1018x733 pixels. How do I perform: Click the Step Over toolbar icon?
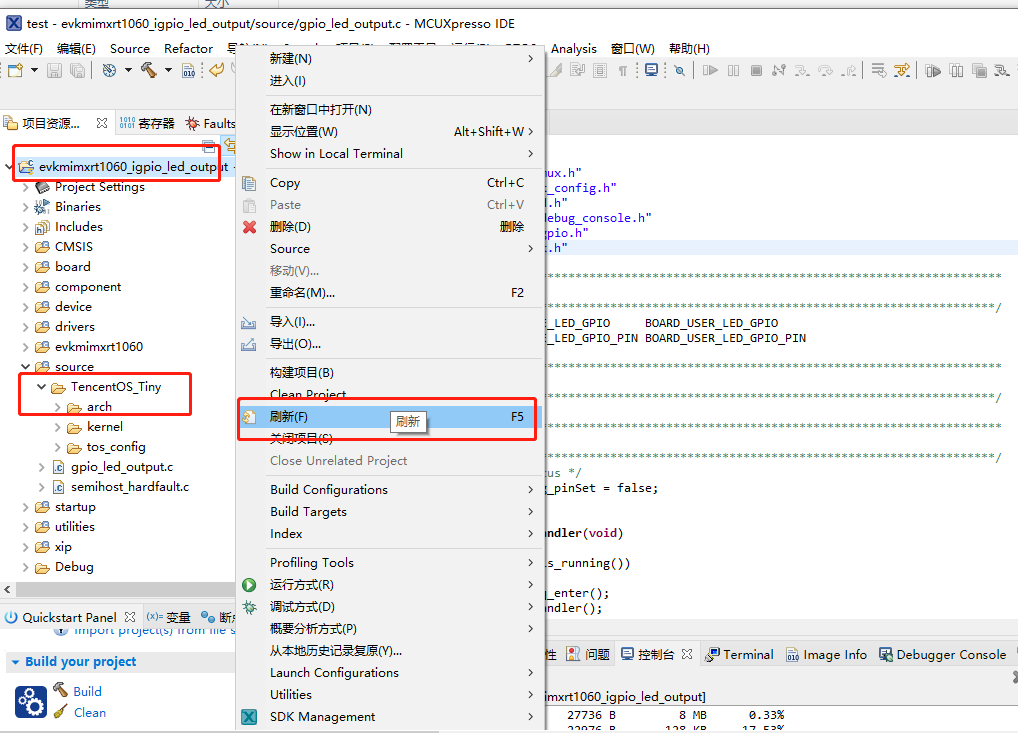pos(826,70)
